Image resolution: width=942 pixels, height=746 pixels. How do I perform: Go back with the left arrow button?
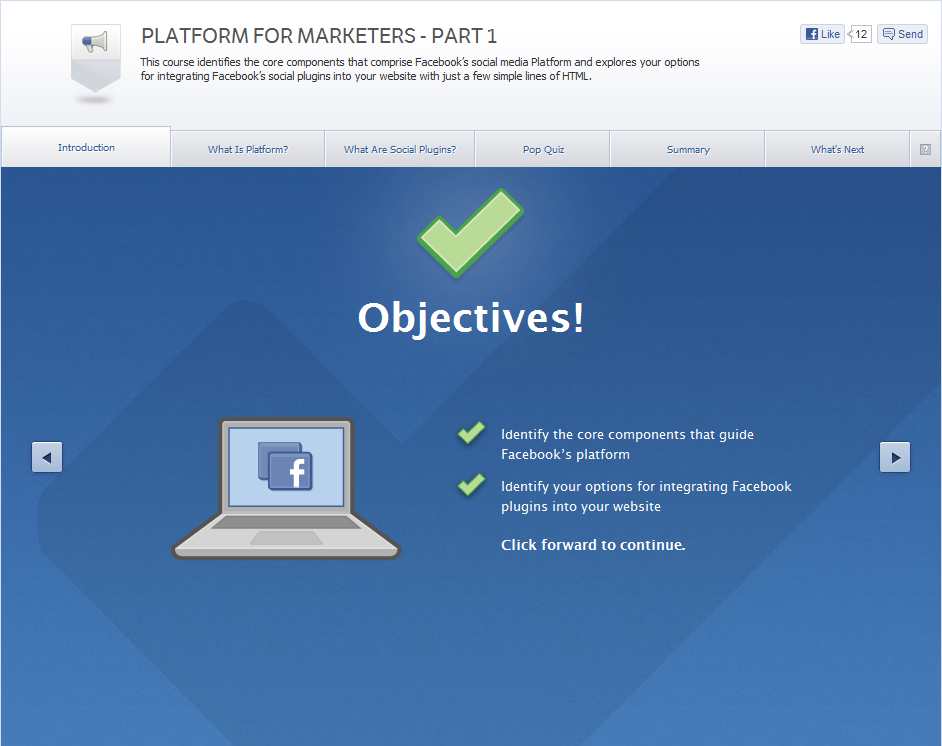[47, 457]
